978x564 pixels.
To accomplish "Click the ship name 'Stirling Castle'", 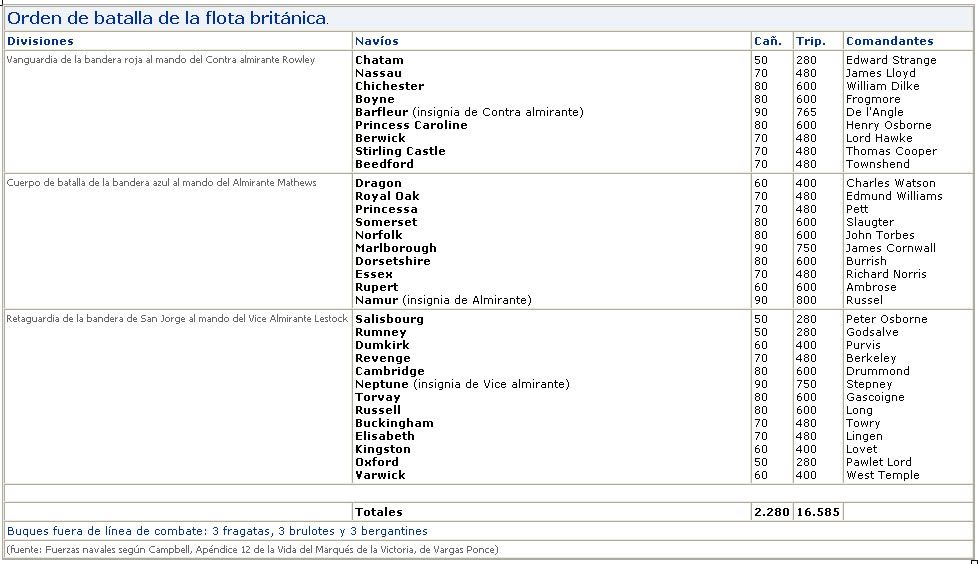I will pos(400,152).
